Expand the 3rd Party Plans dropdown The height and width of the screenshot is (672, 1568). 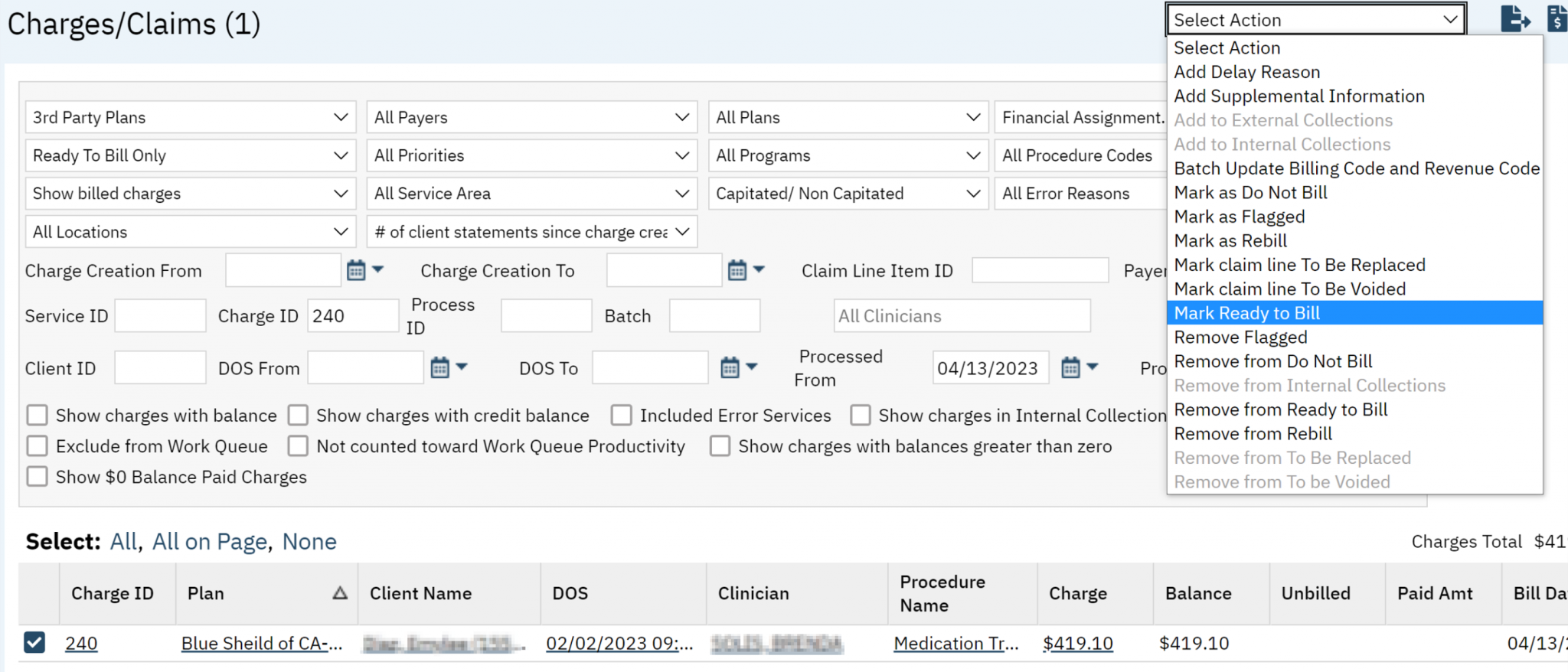[190, 117]
